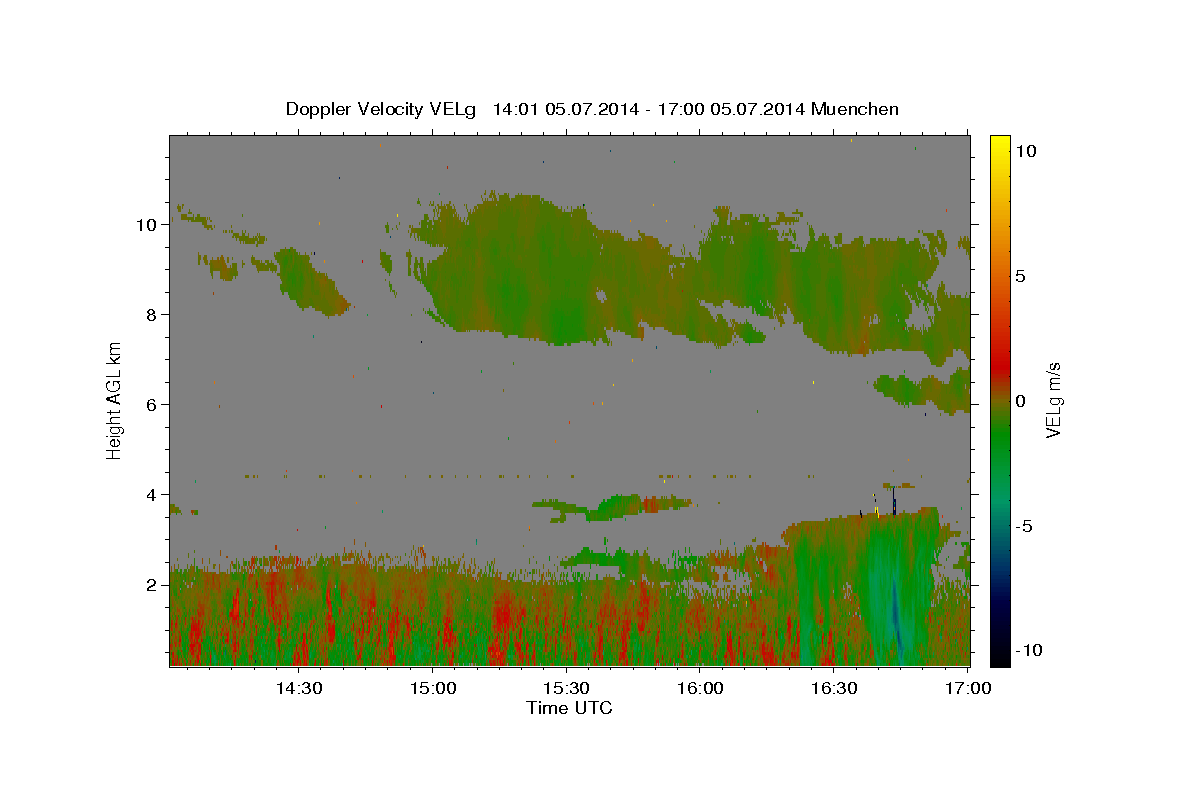1200x800 pixels.
Task: Click the height tick label 10 on y-axis
Action: pos(149,225)
